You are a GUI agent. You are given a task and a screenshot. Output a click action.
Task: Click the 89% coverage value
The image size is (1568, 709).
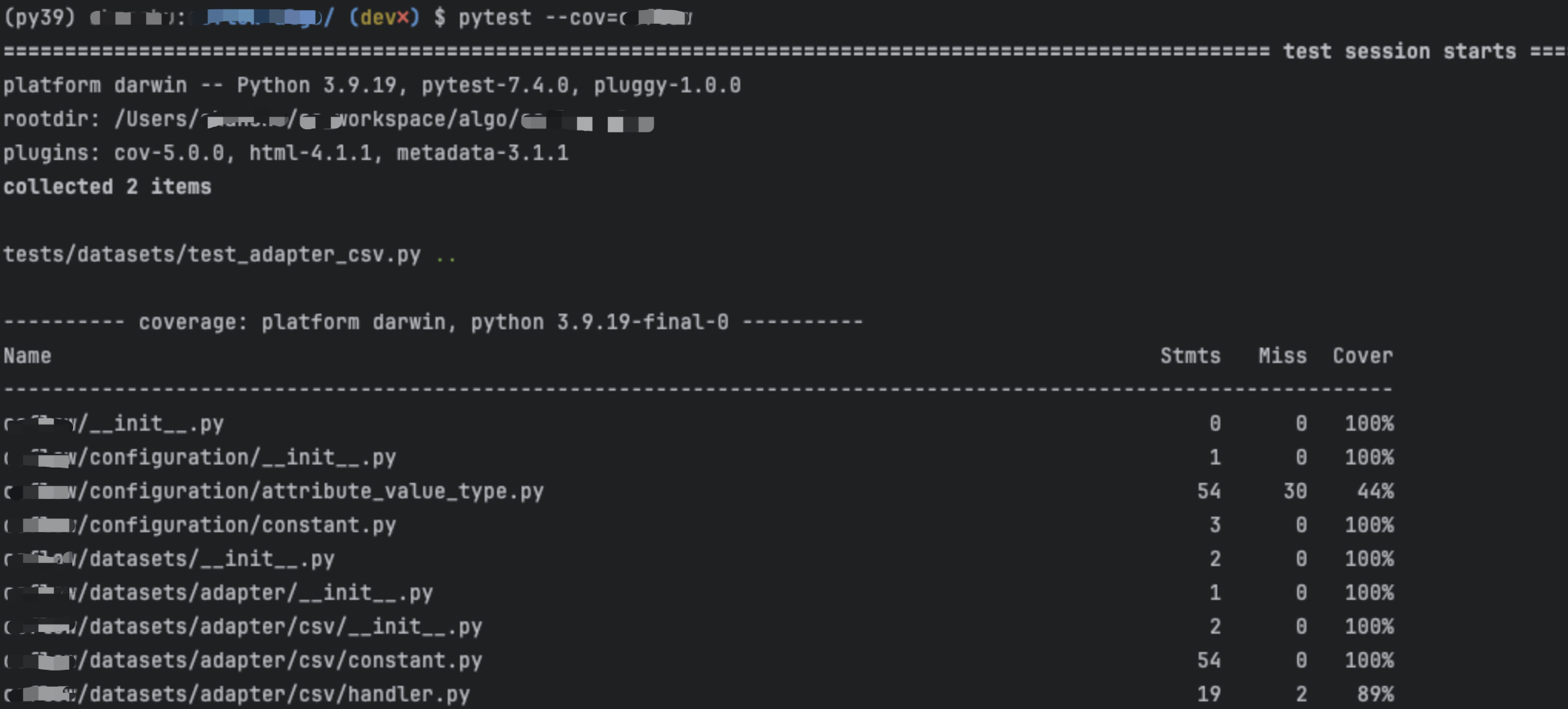point(1375,694)
